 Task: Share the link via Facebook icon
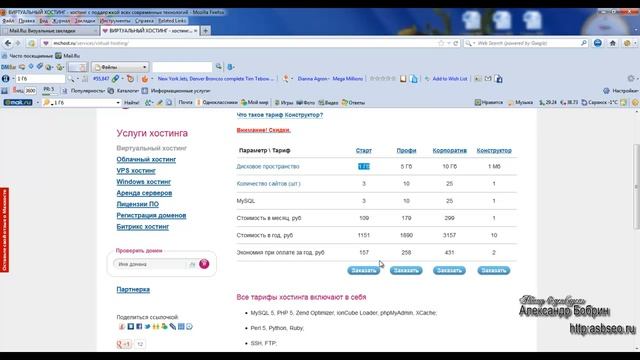[139, 327]
